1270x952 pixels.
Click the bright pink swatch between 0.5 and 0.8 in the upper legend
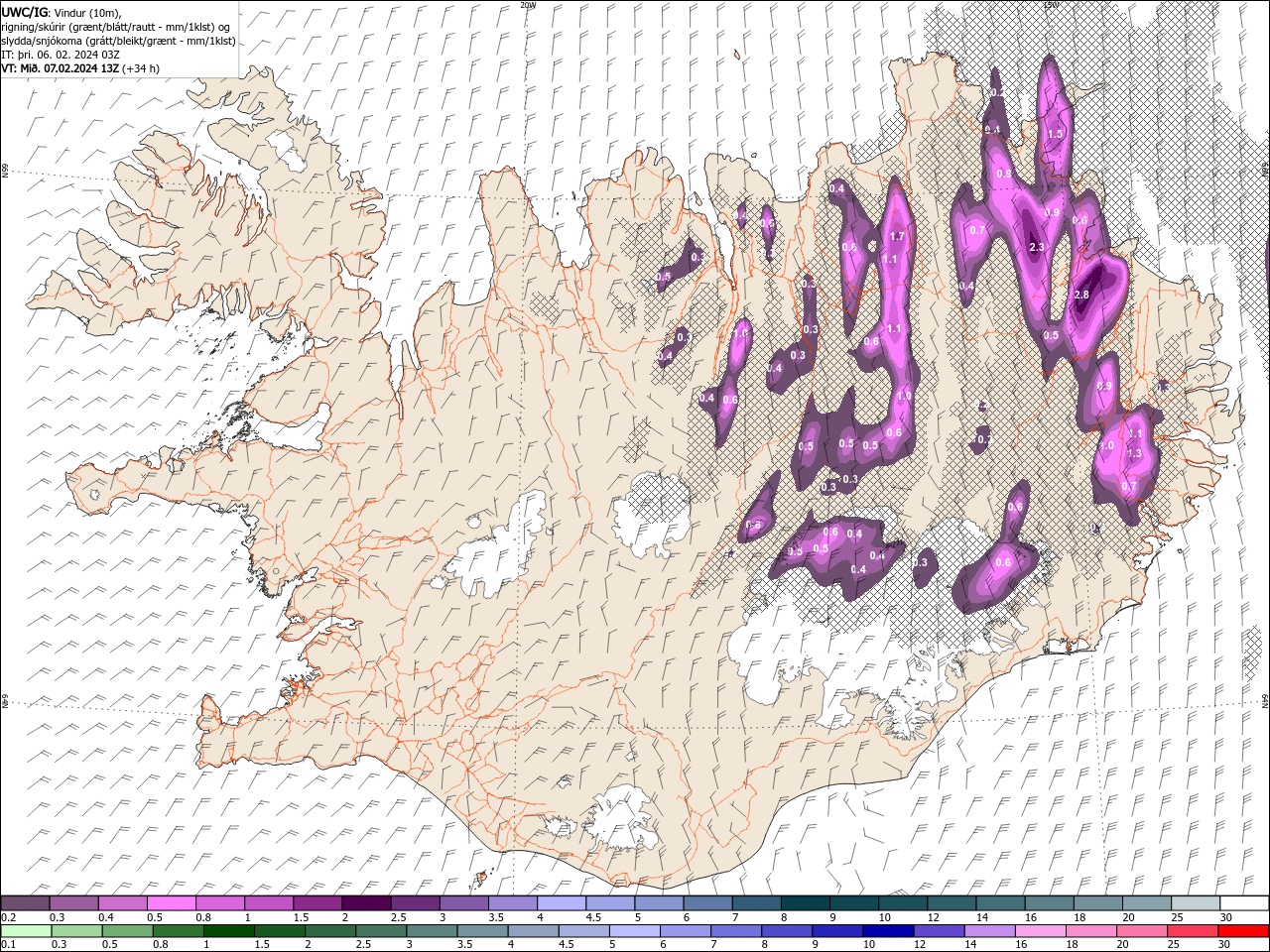[171, 903]
